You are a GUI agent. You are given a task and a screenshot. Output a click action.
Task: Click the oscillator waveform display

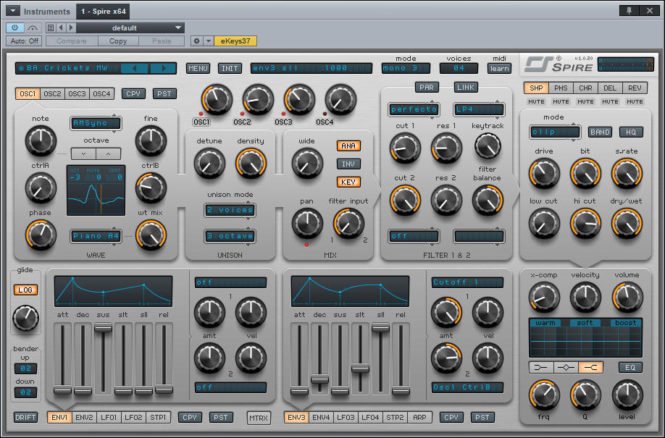(x=96, y=190)
